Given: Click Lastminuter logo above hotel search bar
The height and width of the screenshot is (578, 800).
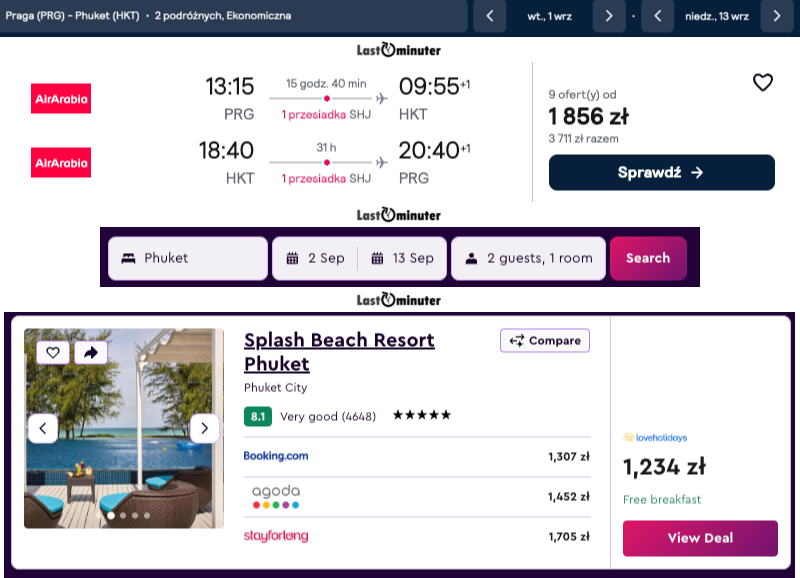Looking at the screenshot, I should tap(398, 215).
